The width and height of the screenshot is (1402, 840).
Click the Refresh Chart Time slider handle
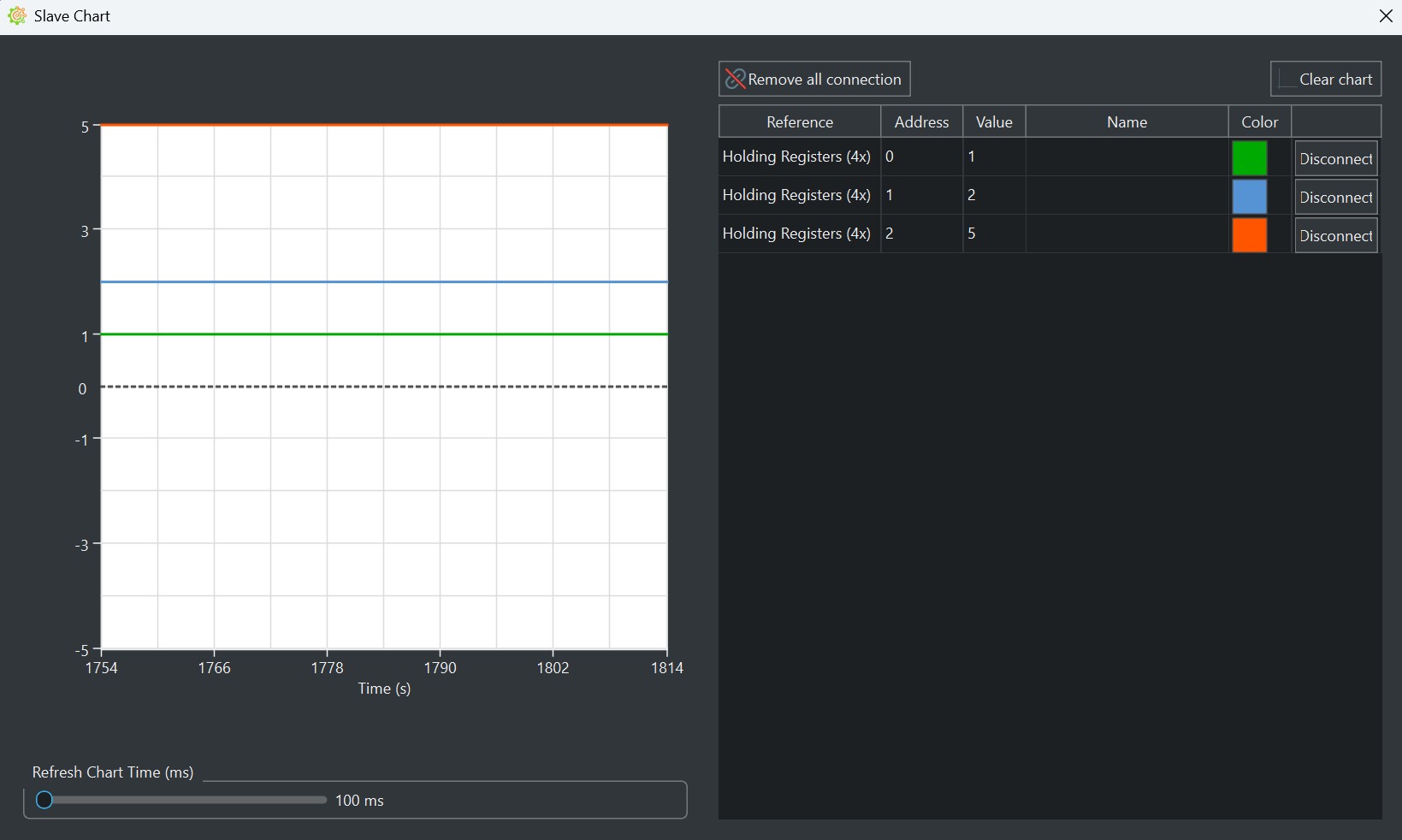coord(44,800)
